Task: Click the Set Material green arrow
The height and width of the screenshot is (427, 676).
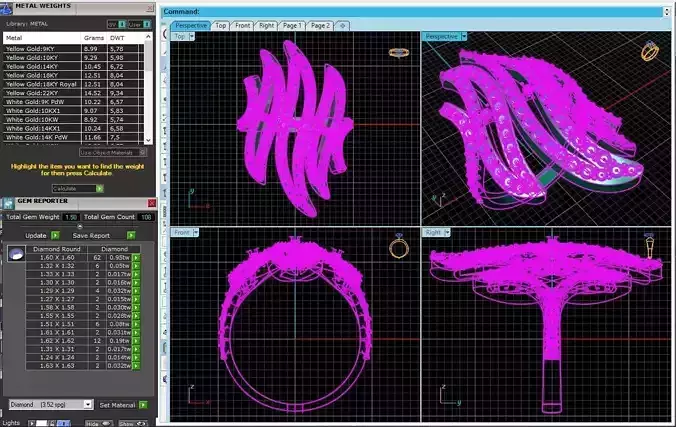Action: pyautogui.click(x=143, y=405)
